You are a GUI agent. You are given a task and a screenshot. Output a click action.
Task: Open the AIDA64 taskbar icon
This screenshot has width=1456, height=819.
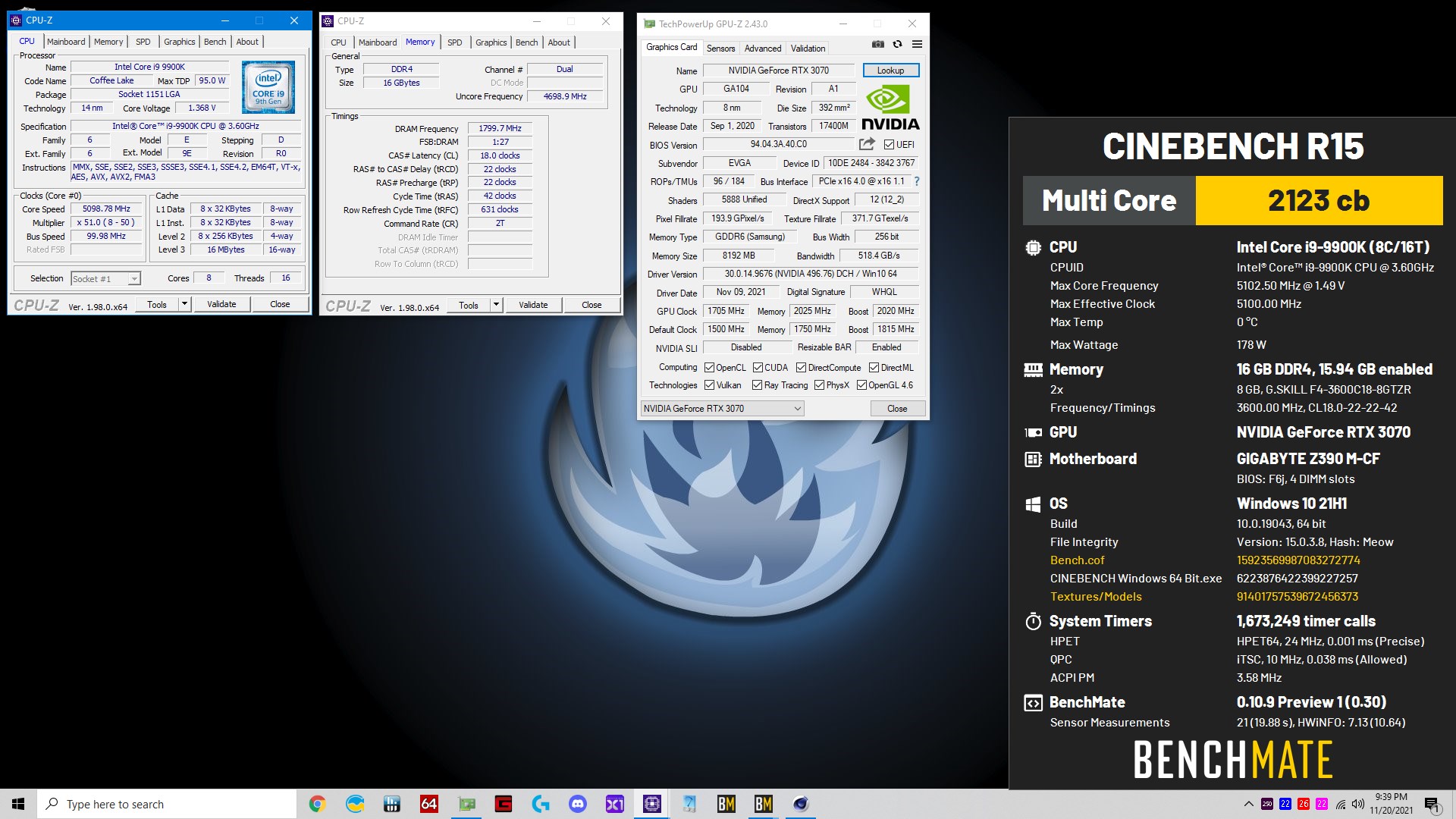point(429,804)
